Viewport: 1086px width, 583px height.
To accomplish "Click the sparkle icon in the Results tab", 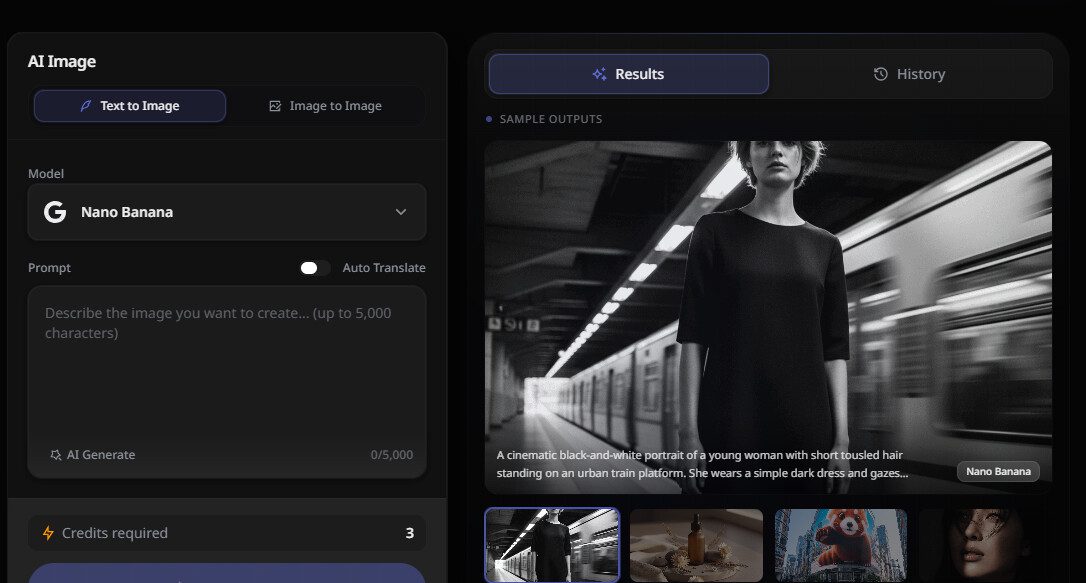I will (x=600, y=74).
